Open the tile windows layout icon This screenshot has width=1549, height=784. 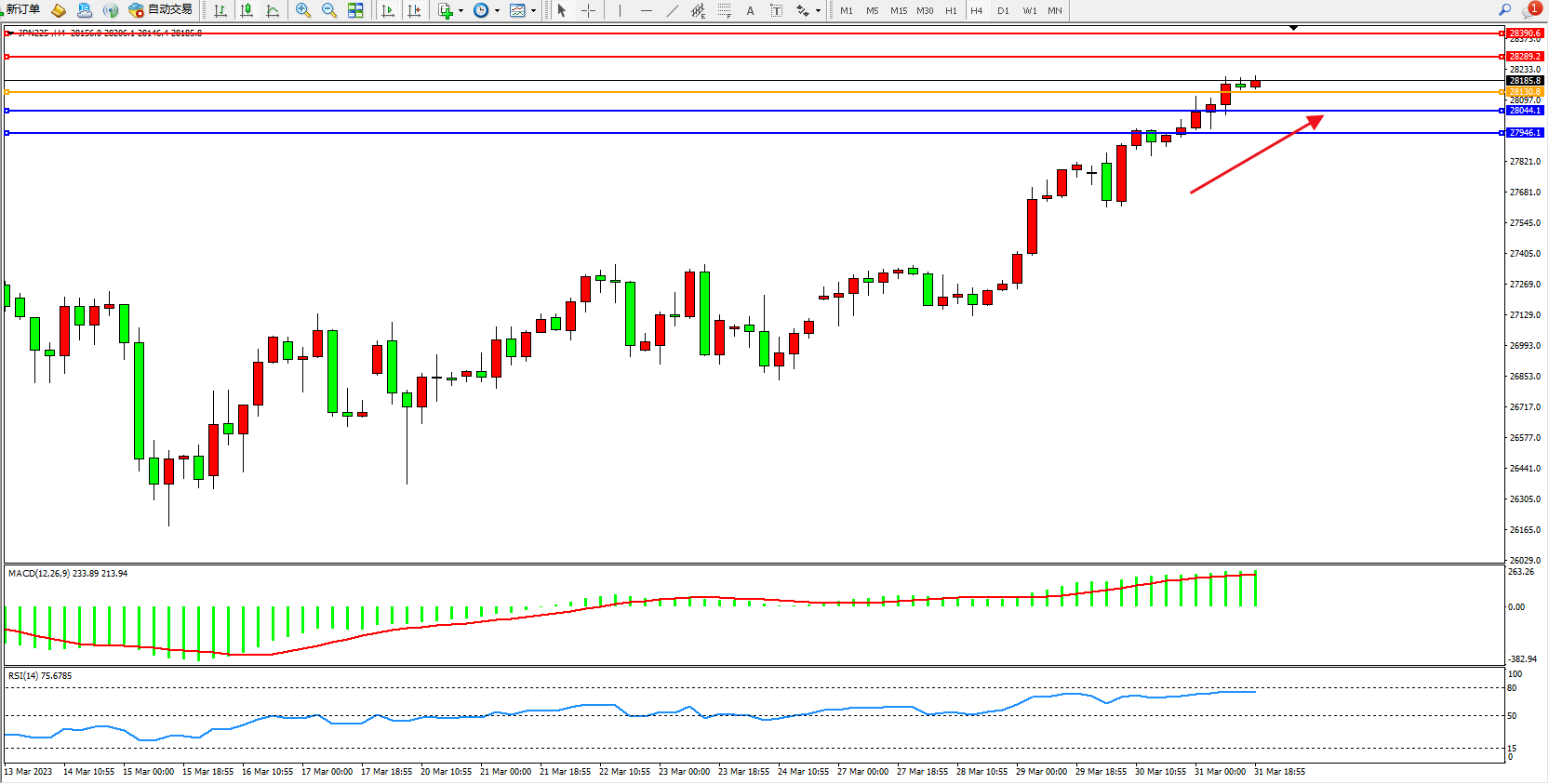355,10
